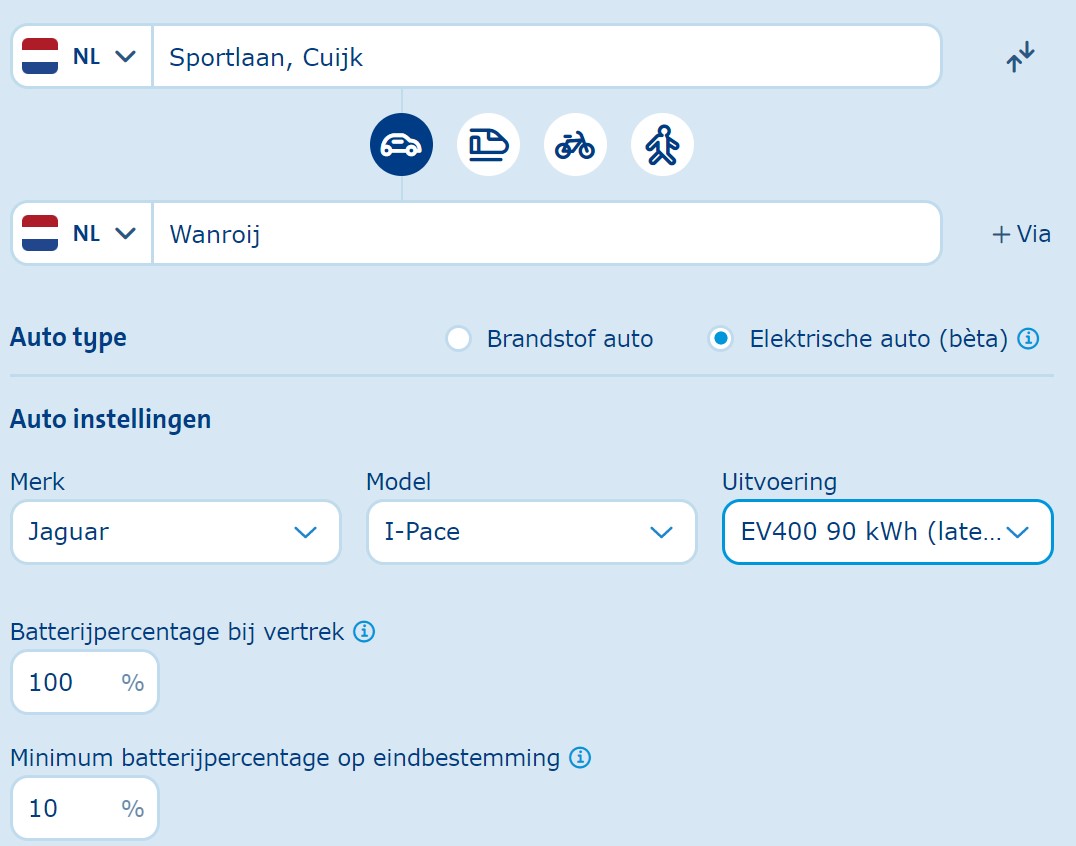Swap origin and destination with arrows icon

tap(1021, 57)
